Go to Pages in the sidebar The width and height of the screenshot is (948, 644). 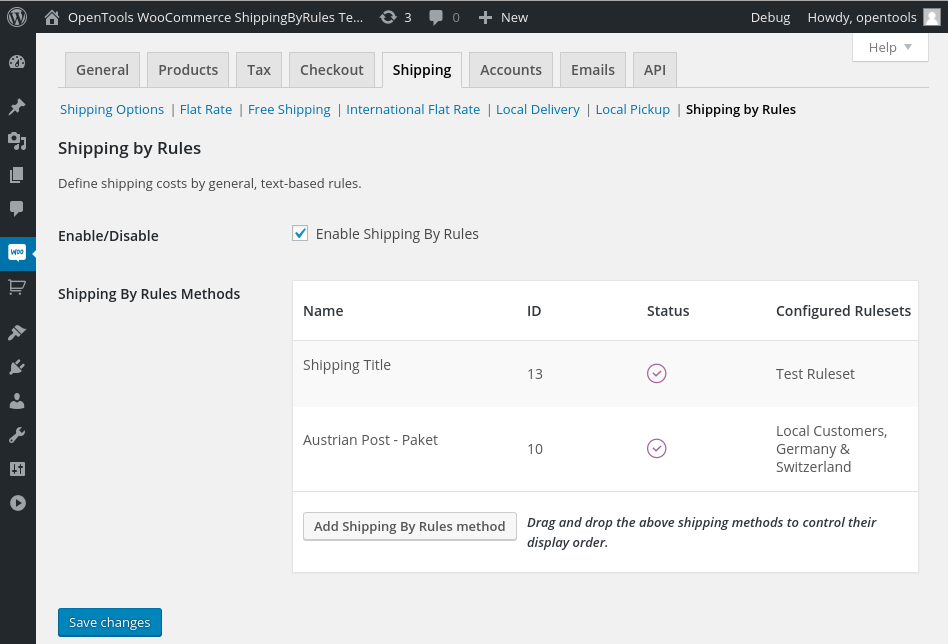click(x=17, y=175)
